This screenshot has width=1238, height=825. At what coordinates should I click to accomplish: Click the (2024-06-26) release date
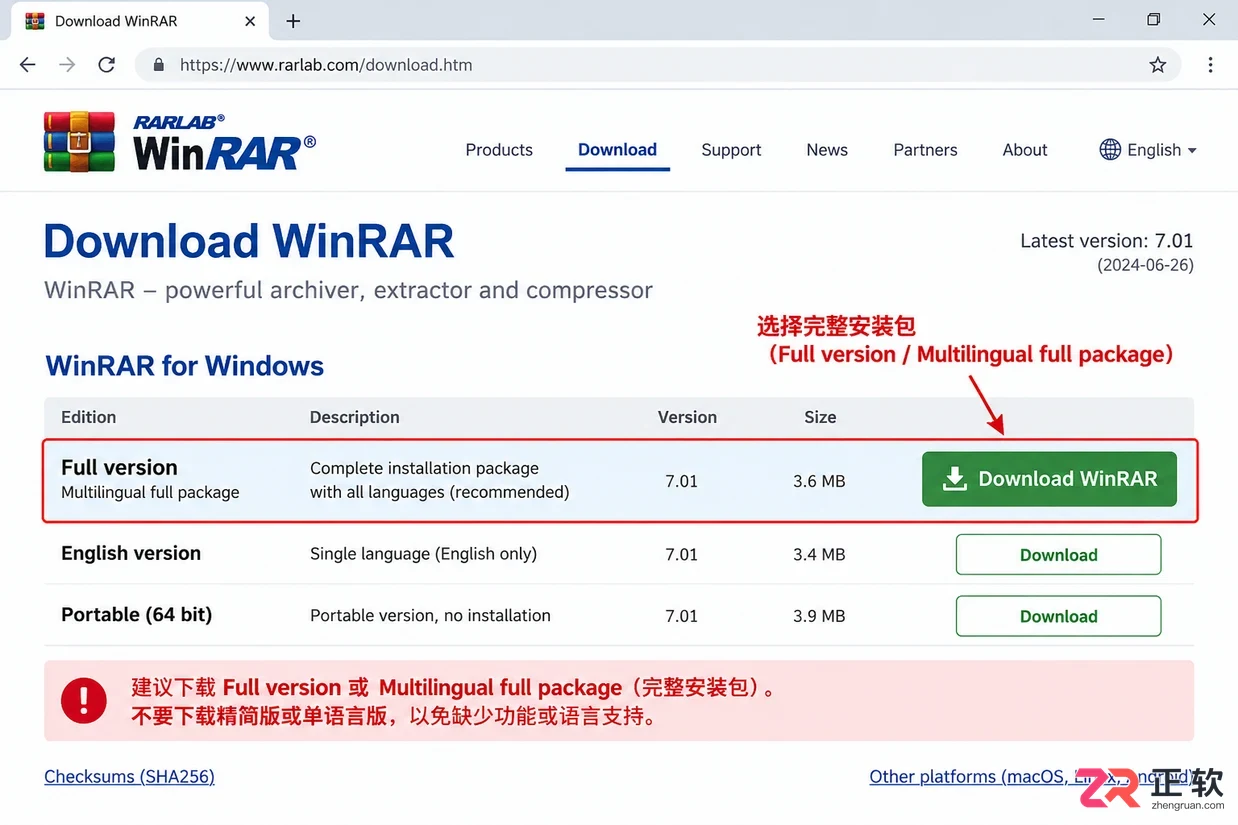[1145, 265]
